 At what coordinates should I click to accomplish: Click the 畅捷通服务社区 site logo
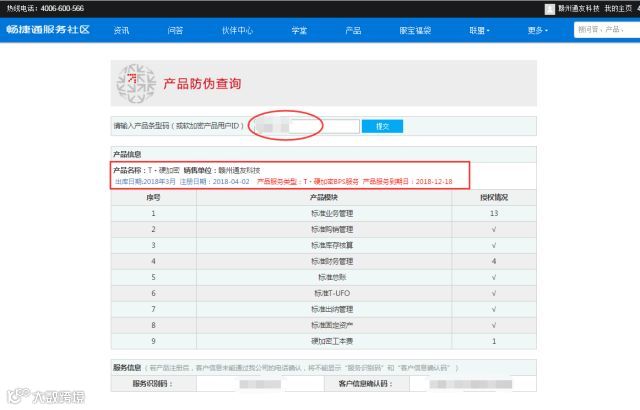pyautogui.click(x=48, y=30)
